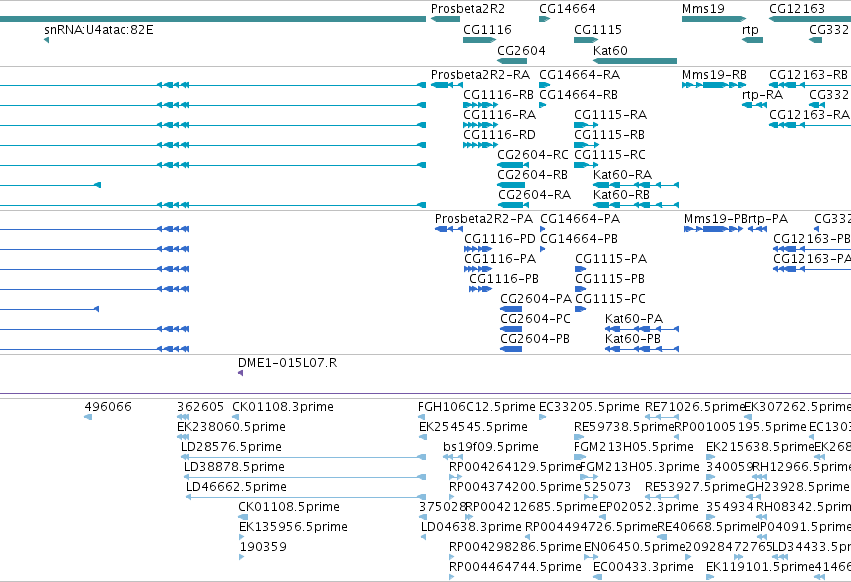The image size is (851, 582).
Task: Select EST label EC00433.3prime
Action: [643, 567]
